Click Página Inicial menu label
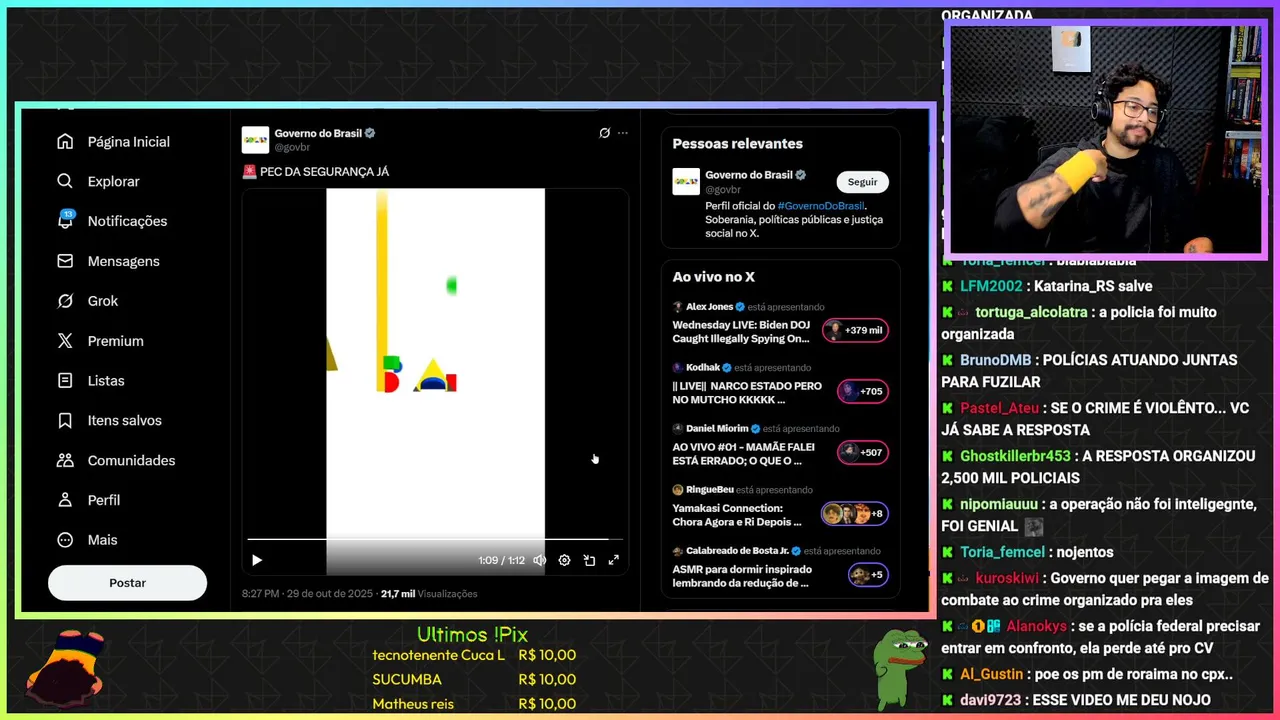The width and height of the screenshot is (1280, 720). click(x=128, y=142)
